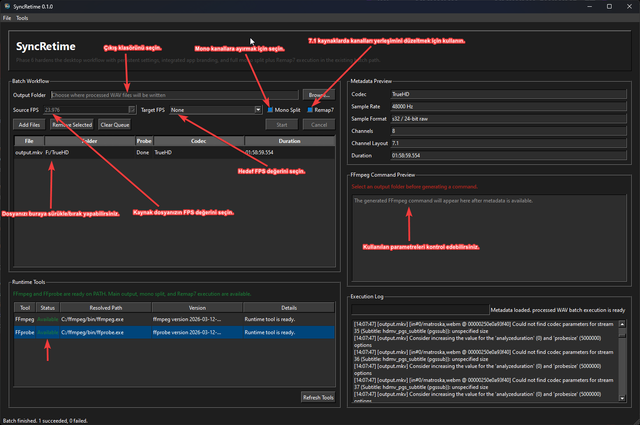
Task: Click the ffprobe version 2026-03-12 cell
Action: point(197,332)
